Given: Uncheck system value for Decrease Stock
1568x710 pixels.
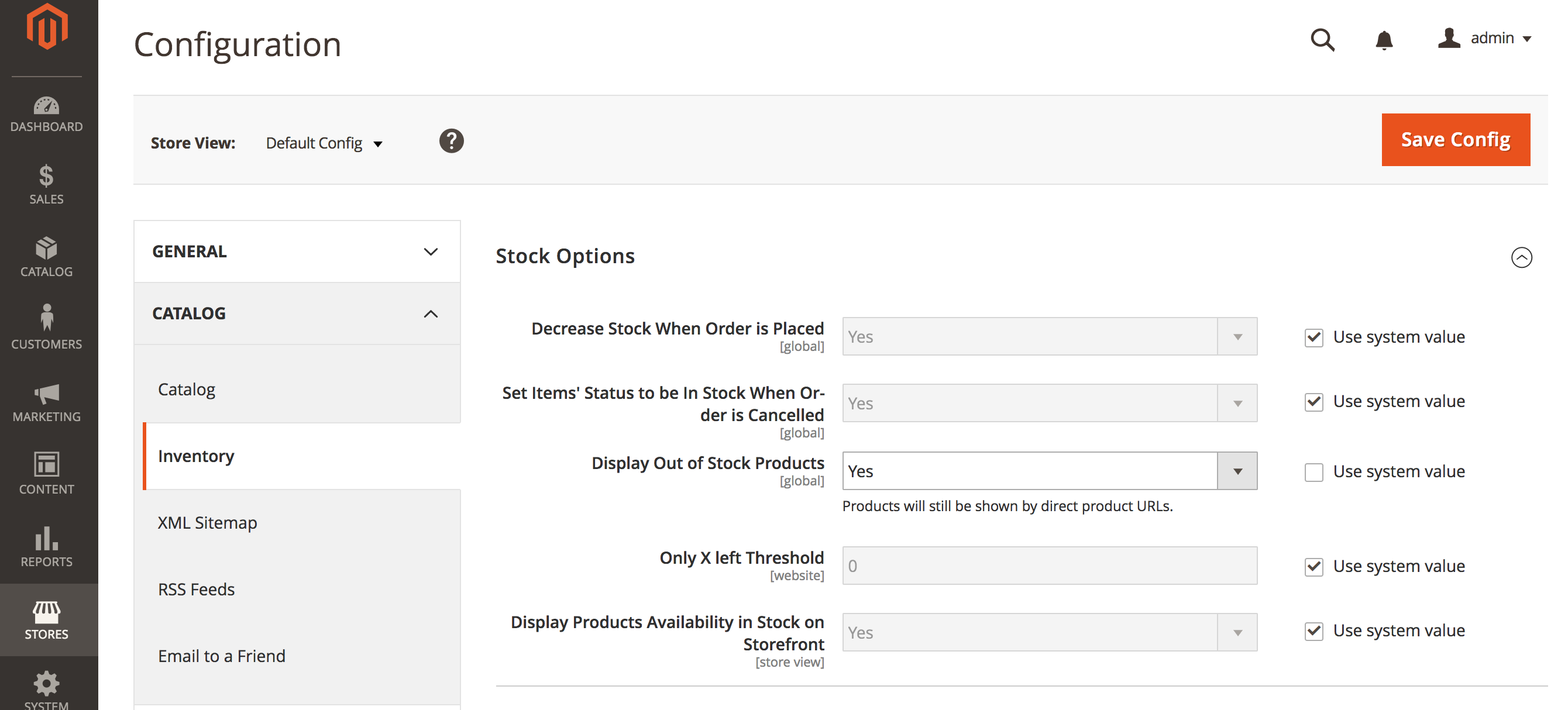Looking at the screenshot, I should [x=1313, y=337].
